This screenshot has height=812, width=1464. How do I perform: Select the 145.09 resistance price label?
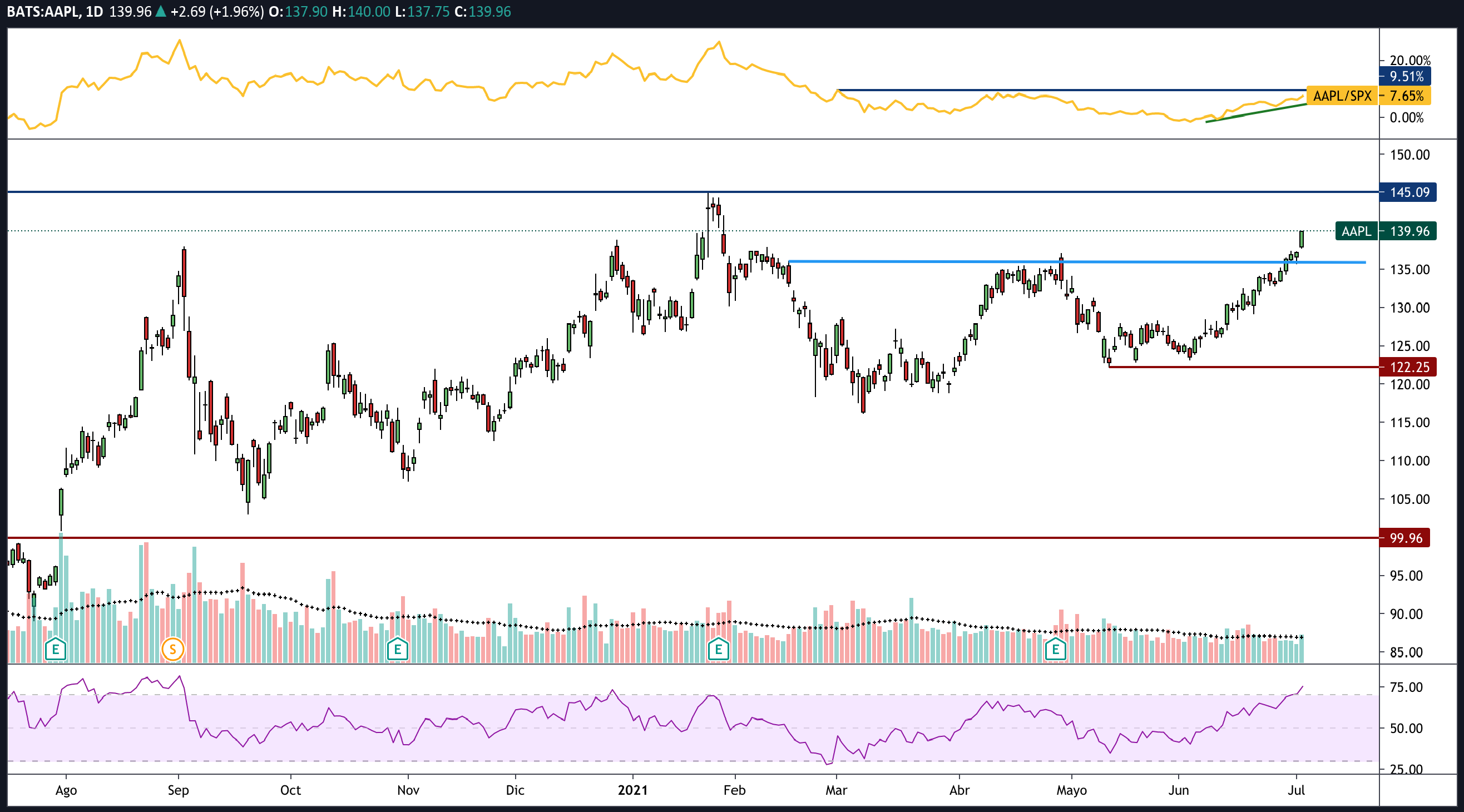click(1408, 192)
